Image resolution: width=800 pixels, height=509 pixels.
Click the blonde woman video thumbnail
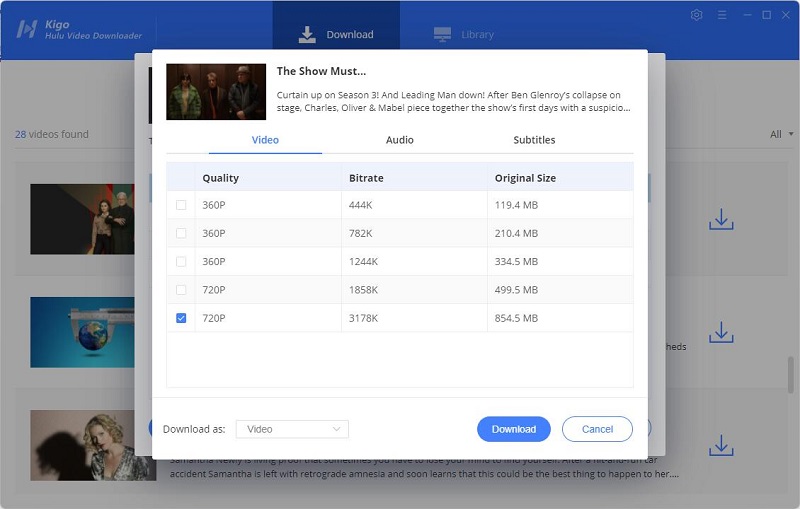[x=92, y=445]
